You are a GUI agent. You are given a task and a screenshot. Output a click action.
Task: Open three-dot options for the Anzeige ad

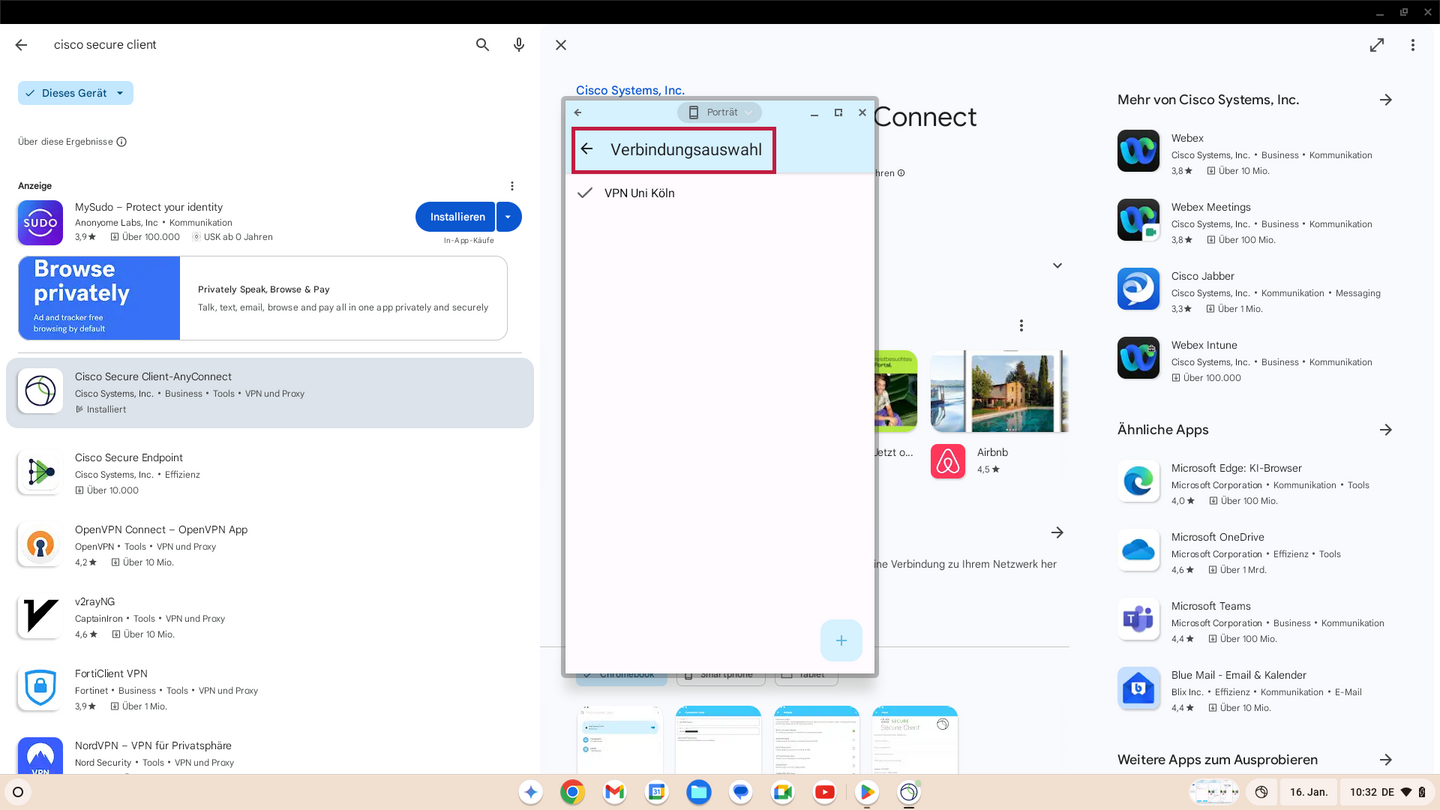512,186
